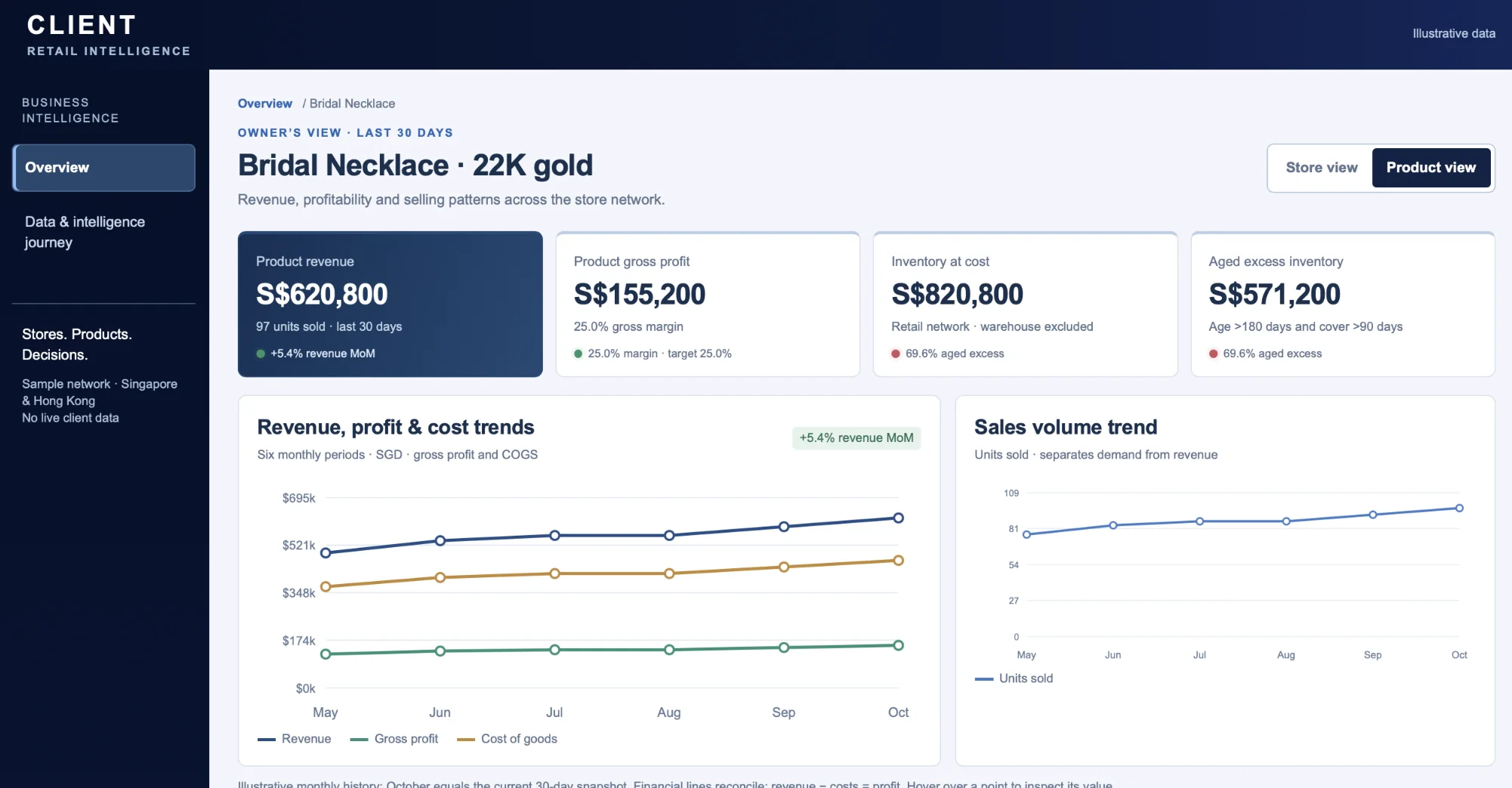Switch to Store view
Screen dimensions: 1512x788
tap(1321, 168)
